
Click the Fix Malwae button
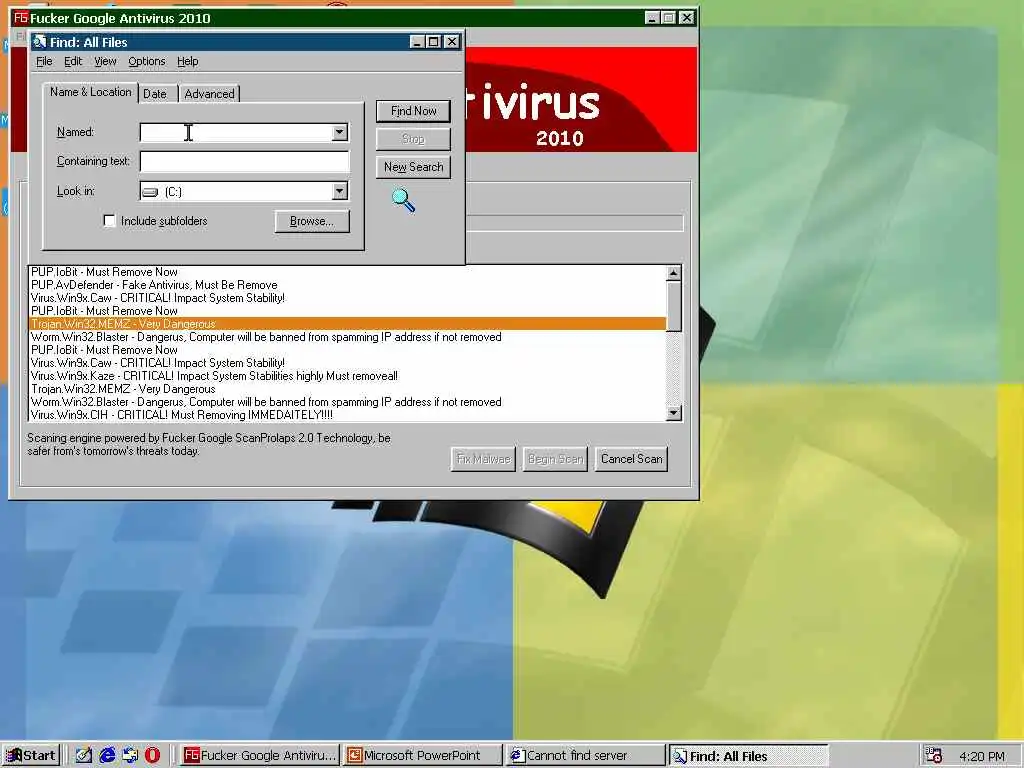click(x=483, y=459)
